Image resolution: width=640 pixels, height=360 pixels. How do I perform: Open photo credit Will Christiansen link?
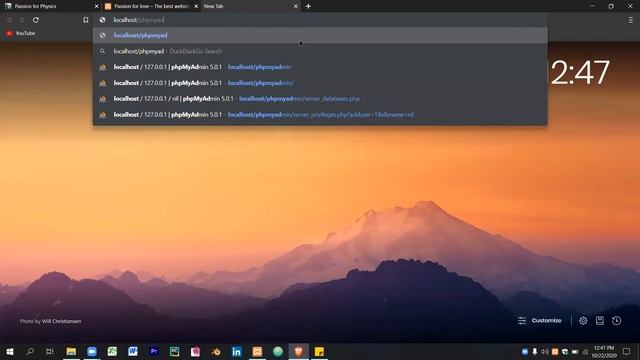61,321
